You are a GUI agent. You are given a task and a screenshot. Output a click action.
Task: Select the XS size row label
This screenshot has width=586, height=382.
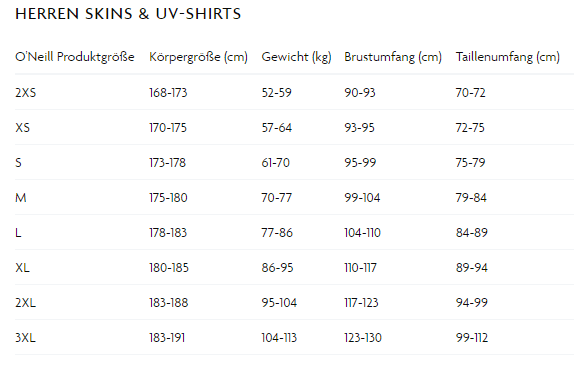[22, 127]
